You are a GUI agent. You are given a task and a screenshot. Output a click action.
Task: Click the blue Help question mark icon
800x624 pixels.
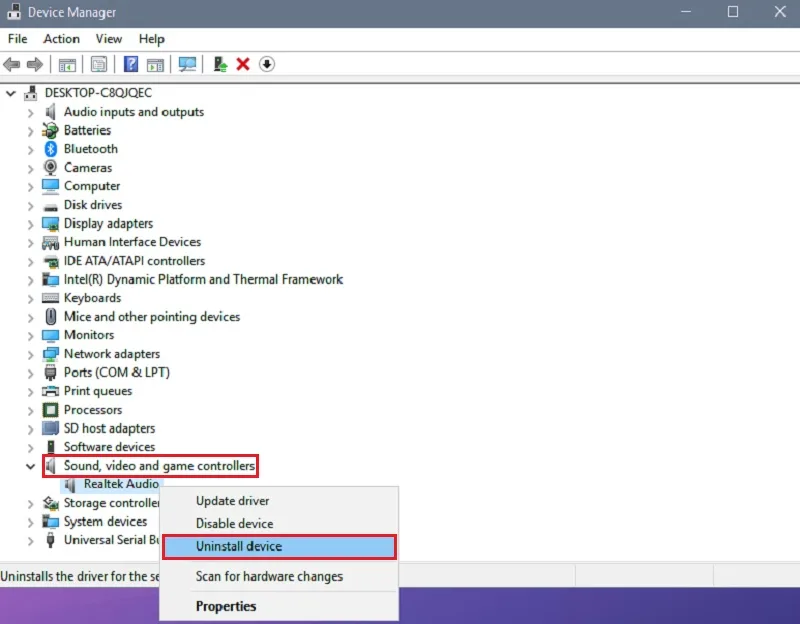[x=131, y=65]
